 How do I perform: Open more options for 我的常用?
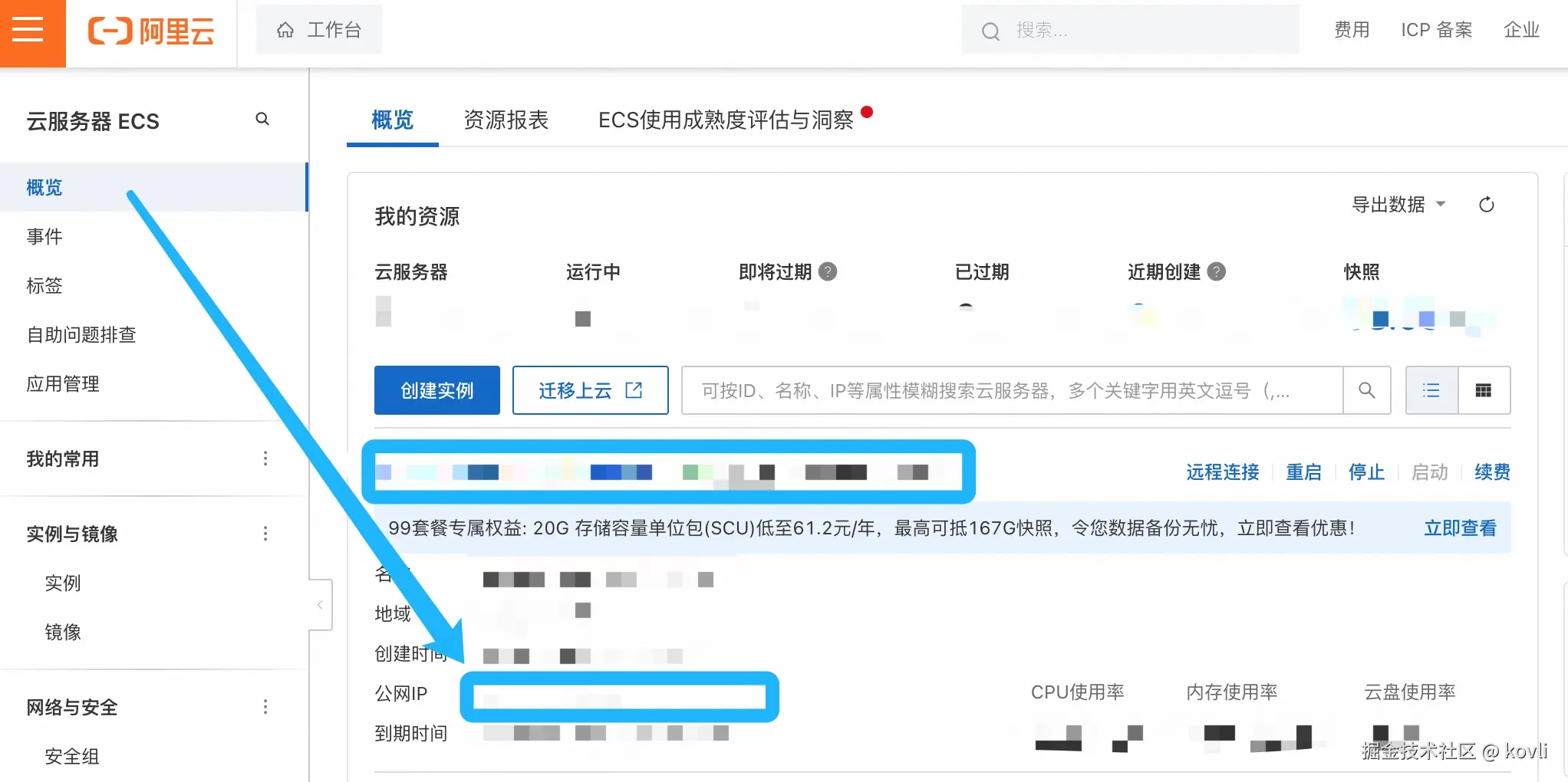(x=265, y=458)
